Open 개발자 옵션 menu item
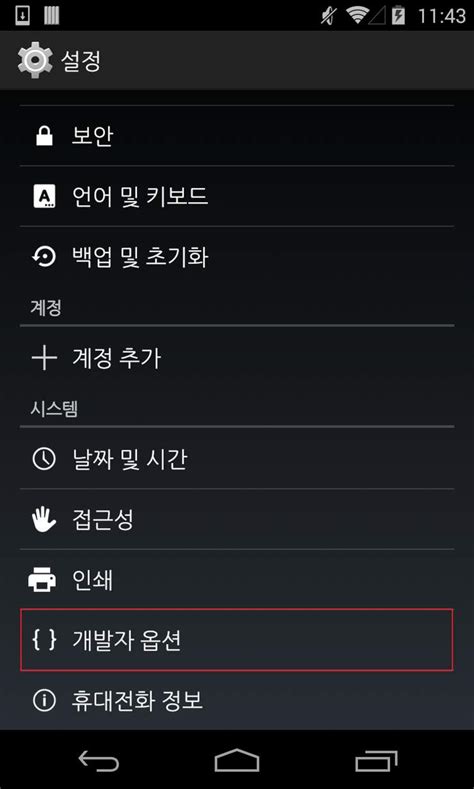The image size is (474, 789). point(237,640)
